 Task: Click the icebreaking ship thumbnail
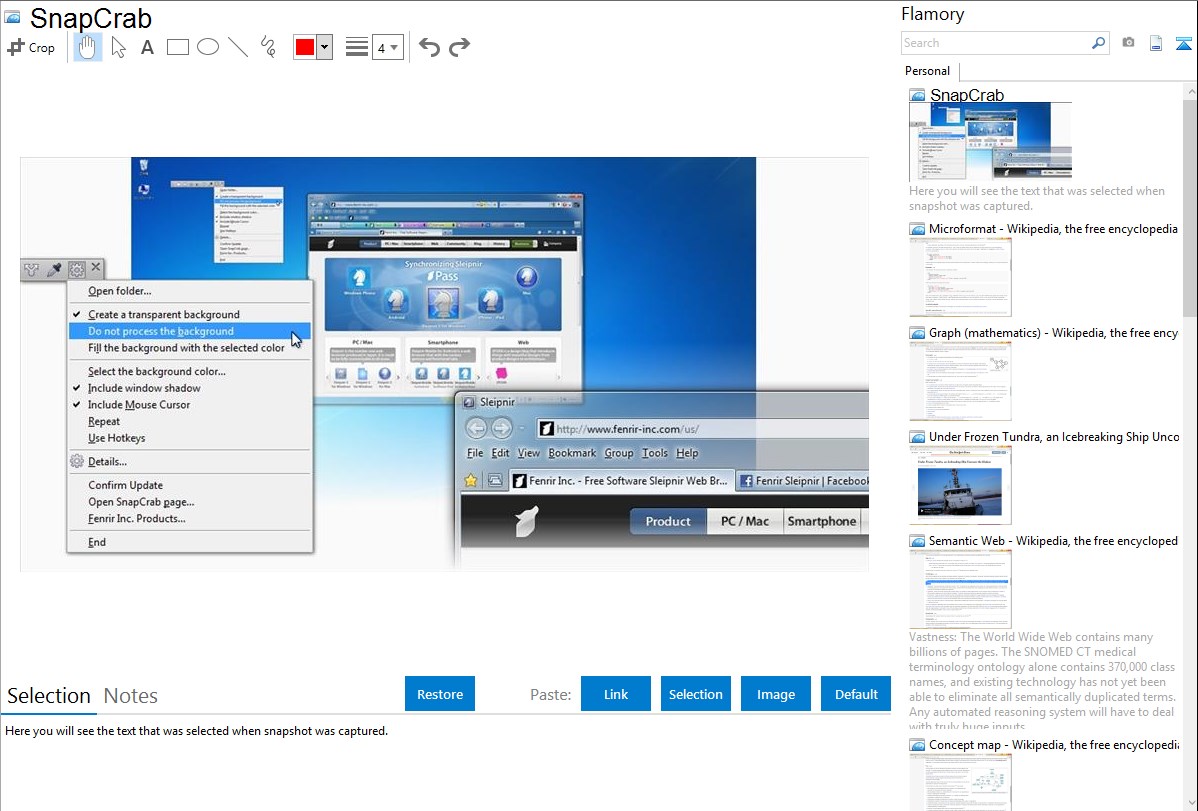pos(960,485)
